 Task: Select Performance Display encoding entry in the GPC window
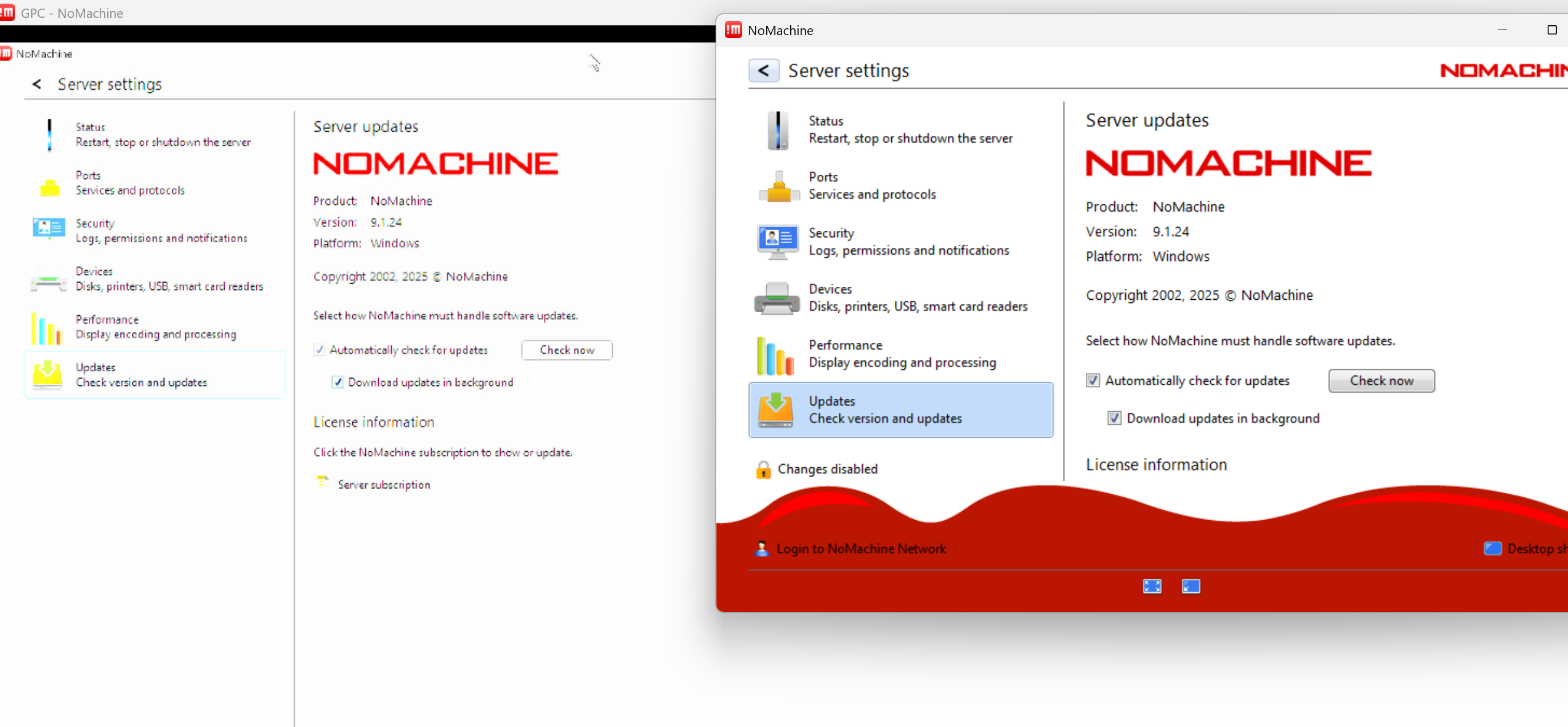click(x=156, y=327)
